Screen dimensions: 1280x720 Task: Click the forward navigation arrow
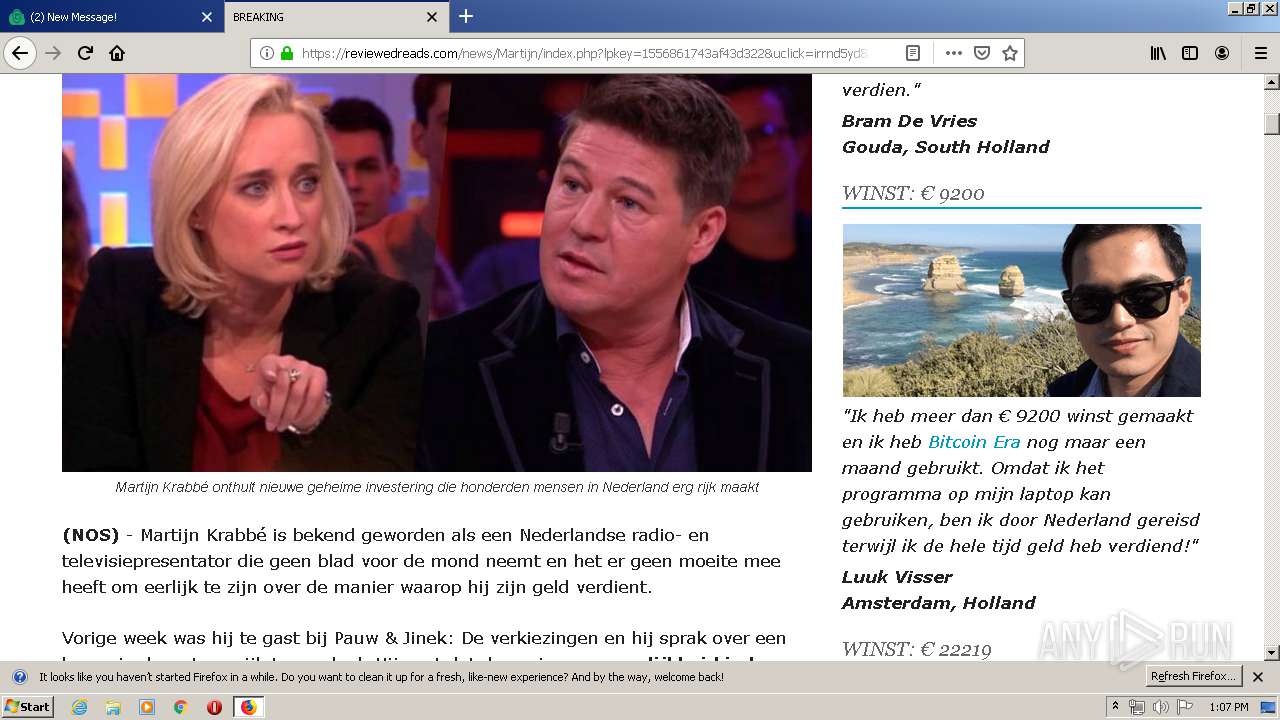pyautogui.click(x=53, y=53)
